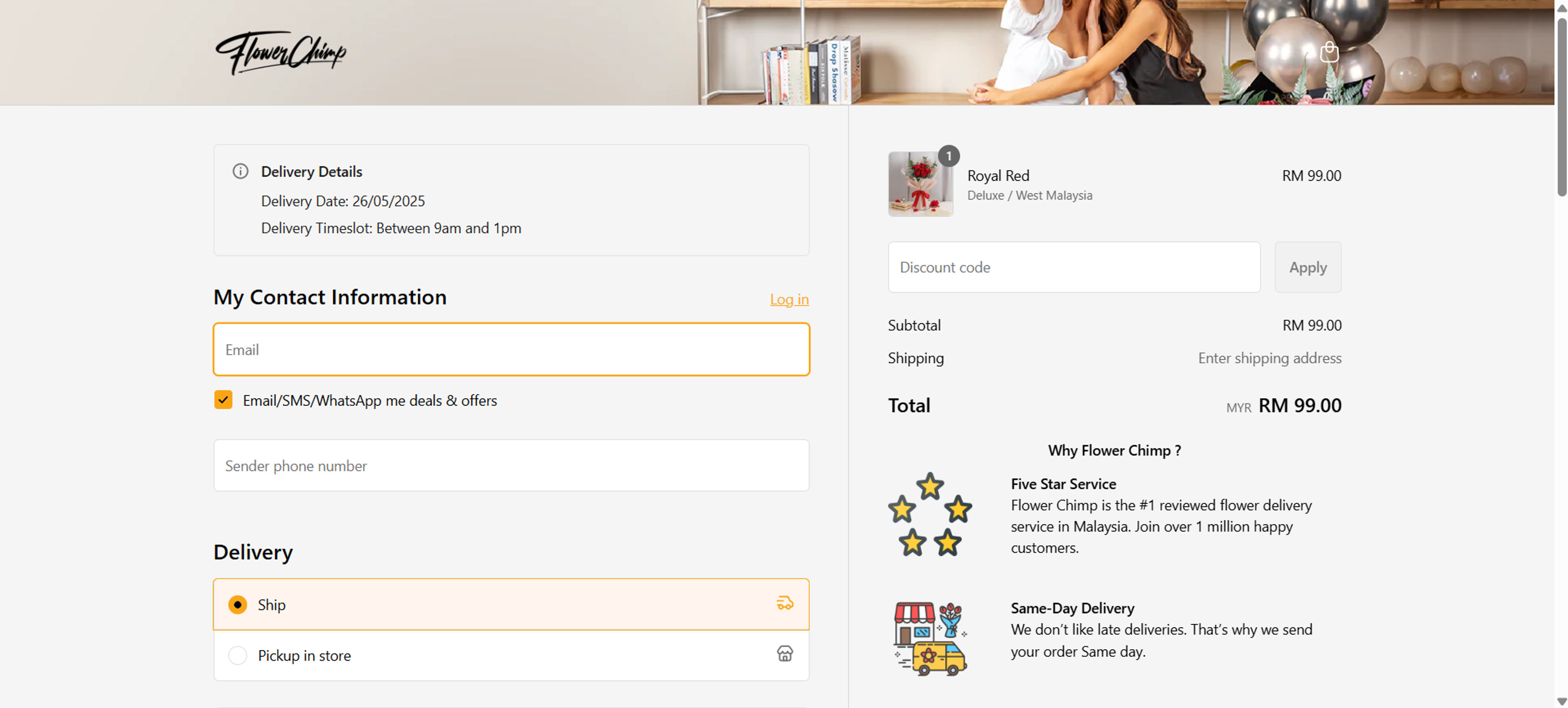
Task: Click the Ship delivery truck icon
Action: pos(784,603)
